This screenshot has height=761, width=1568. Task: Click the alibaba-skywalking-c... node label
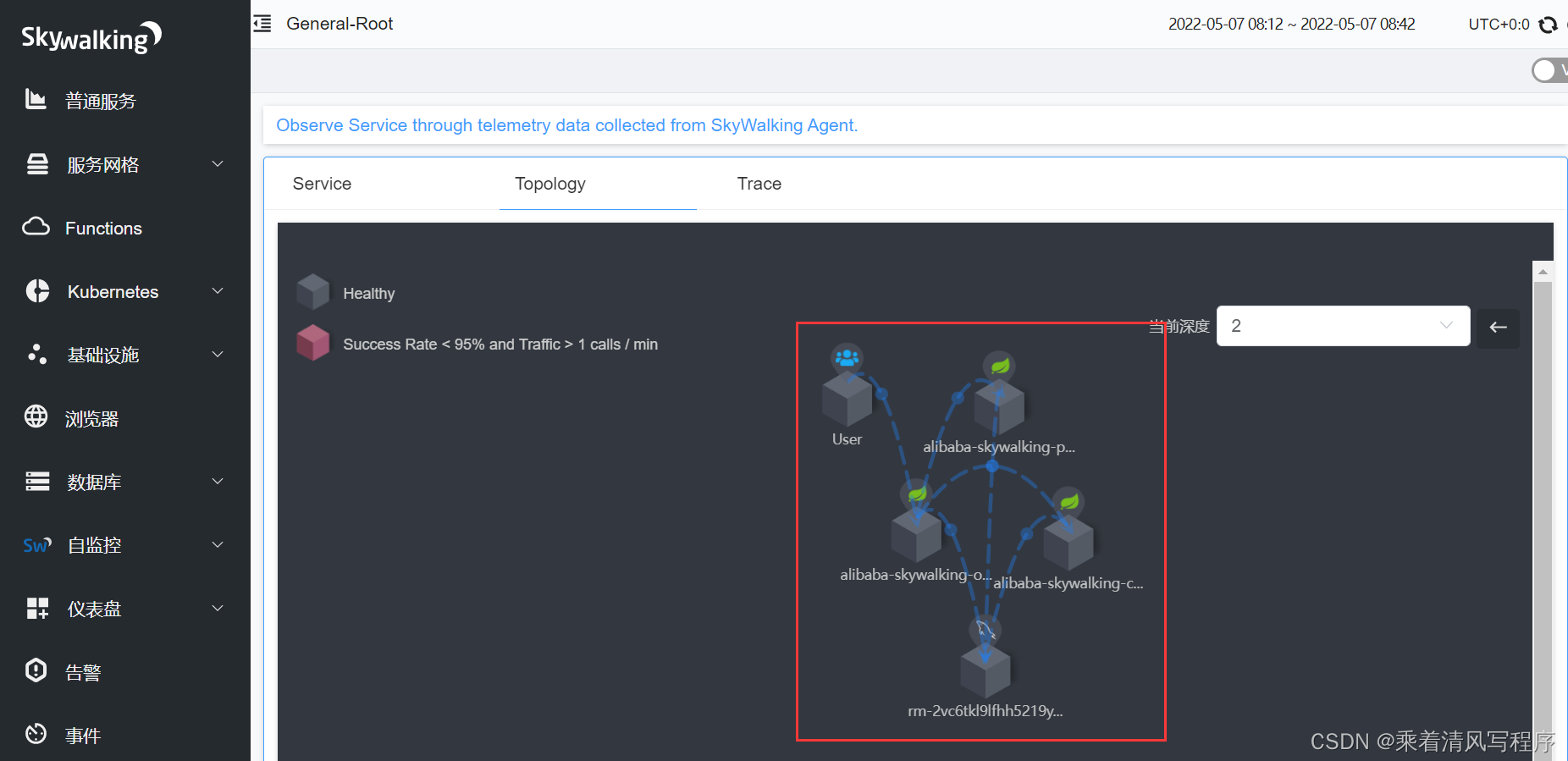tap(1068, 583)
